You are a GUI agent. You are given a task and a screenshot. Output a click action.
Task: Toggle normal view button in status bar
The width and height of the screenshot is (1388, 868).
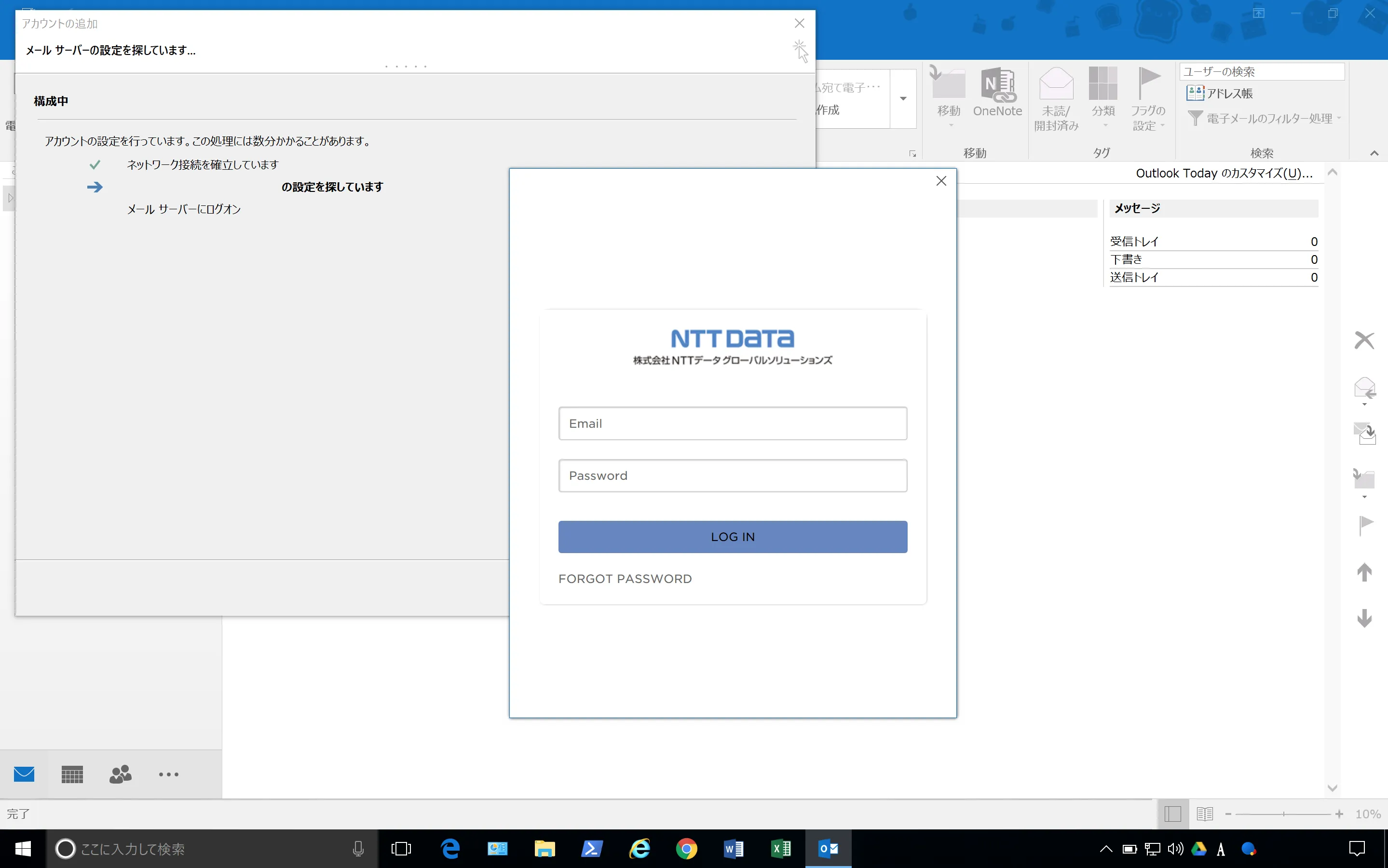[1173, 814]
